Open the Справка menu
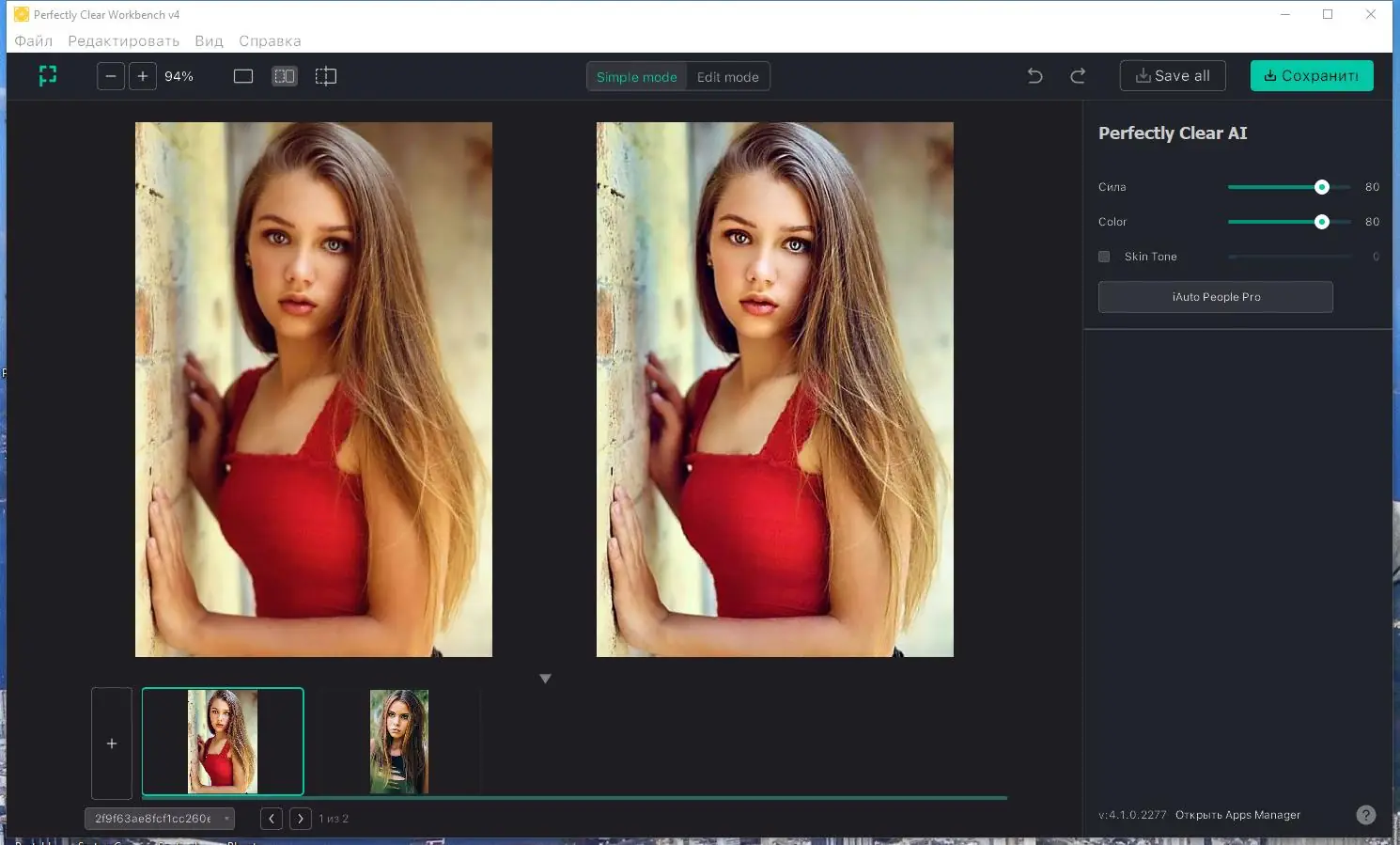The height and width of the screenshot is (845, 1400). [x=270, y=41]
